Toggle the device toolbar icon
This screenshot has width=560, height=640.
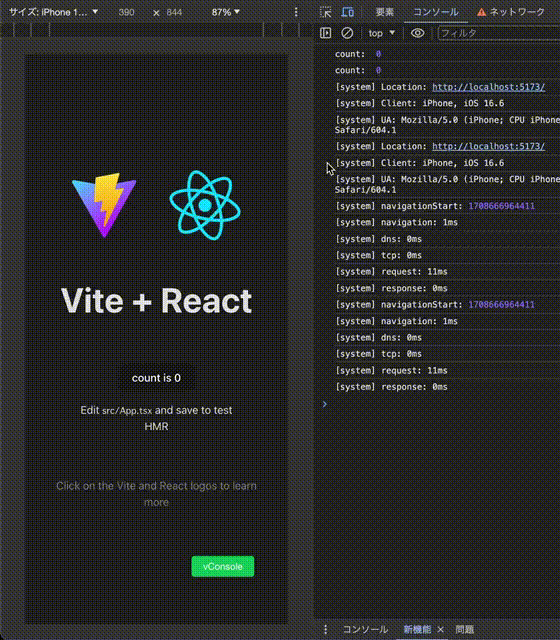[347, 12]
